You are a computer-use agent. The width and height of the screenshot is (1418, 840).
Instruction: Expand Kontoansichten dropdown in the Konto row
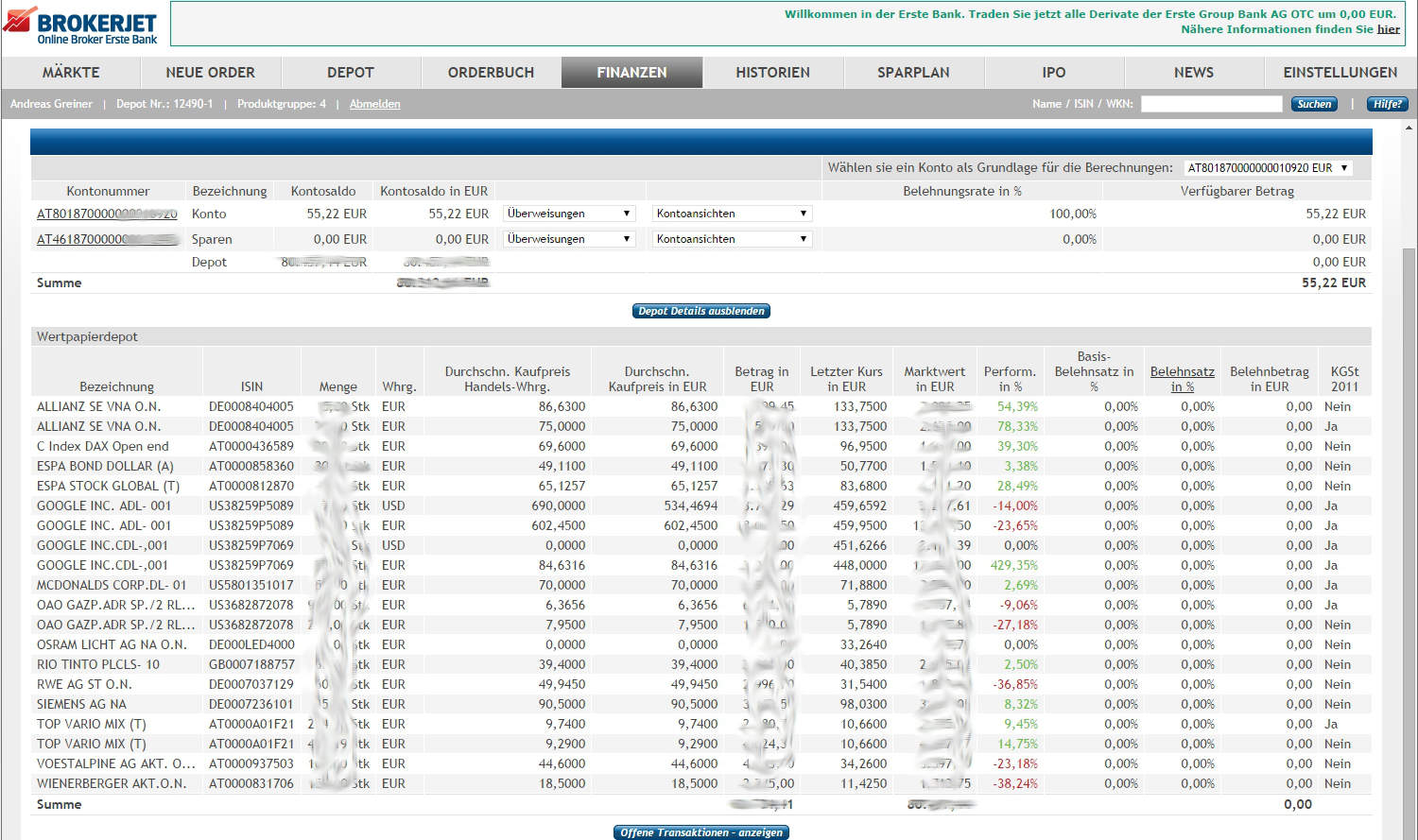point(732,214)
